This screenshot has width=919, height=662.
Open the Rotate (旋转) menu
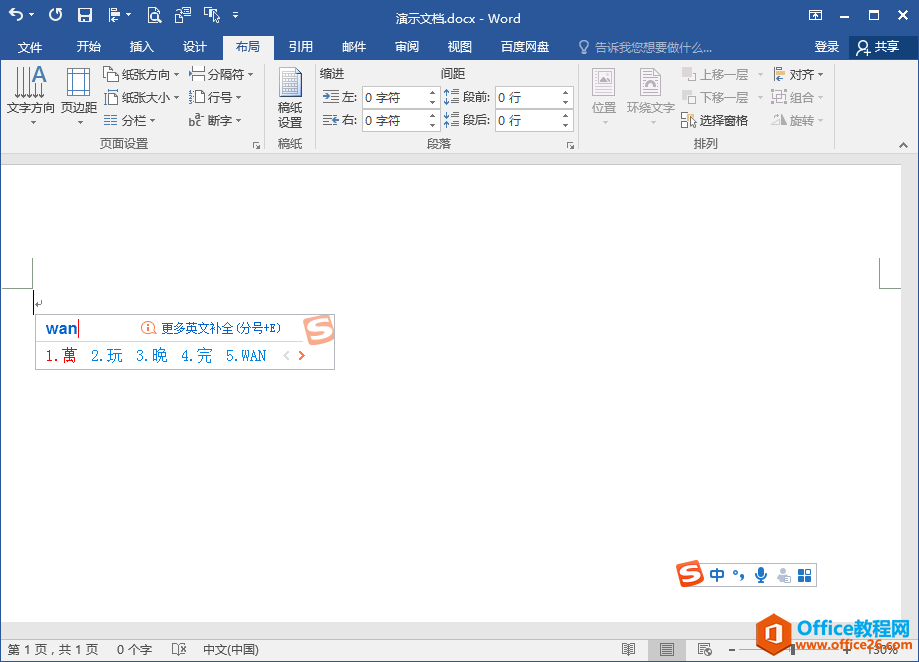pos(798,120)
